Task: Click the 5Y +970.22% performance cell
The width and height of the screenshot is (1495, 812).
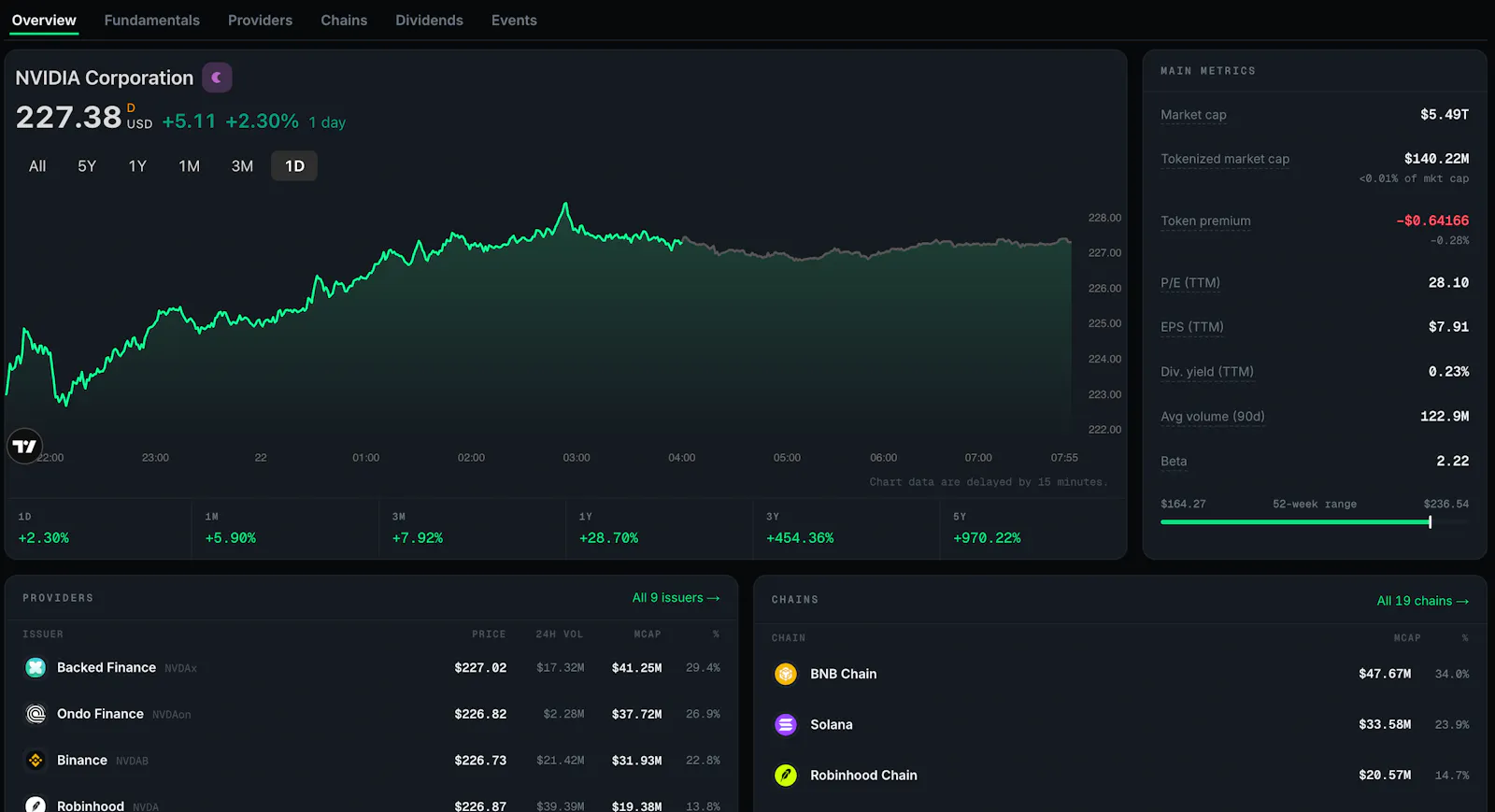Action: point(1032,529)
